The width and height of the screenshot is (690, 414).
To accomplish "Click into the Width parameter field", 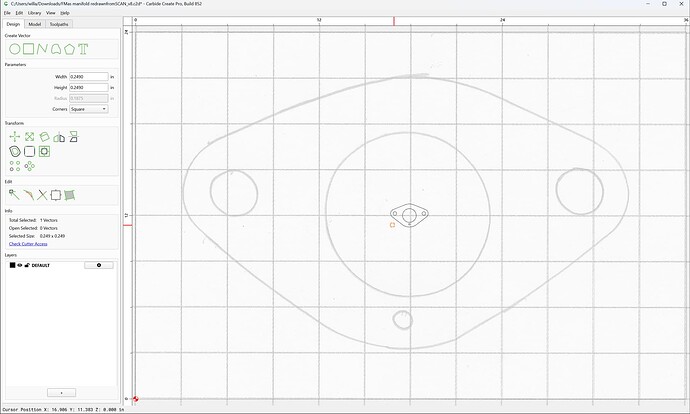I will pos(88,77).
